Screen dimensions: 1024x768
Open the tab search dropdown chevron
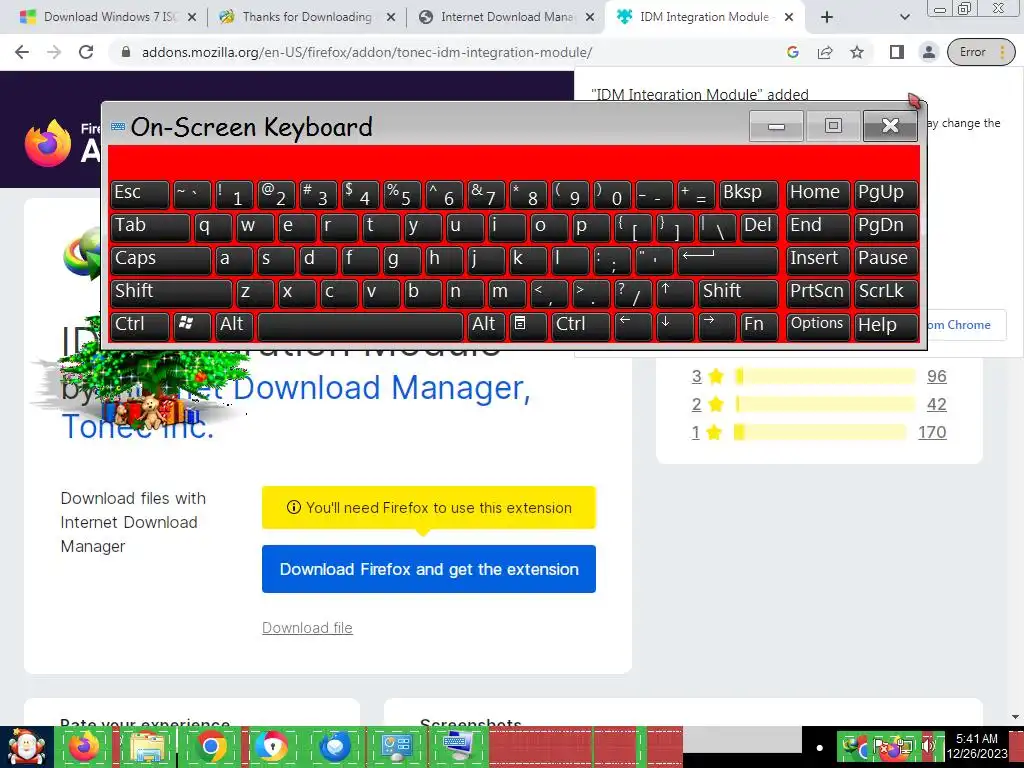(x=904, y=18)
